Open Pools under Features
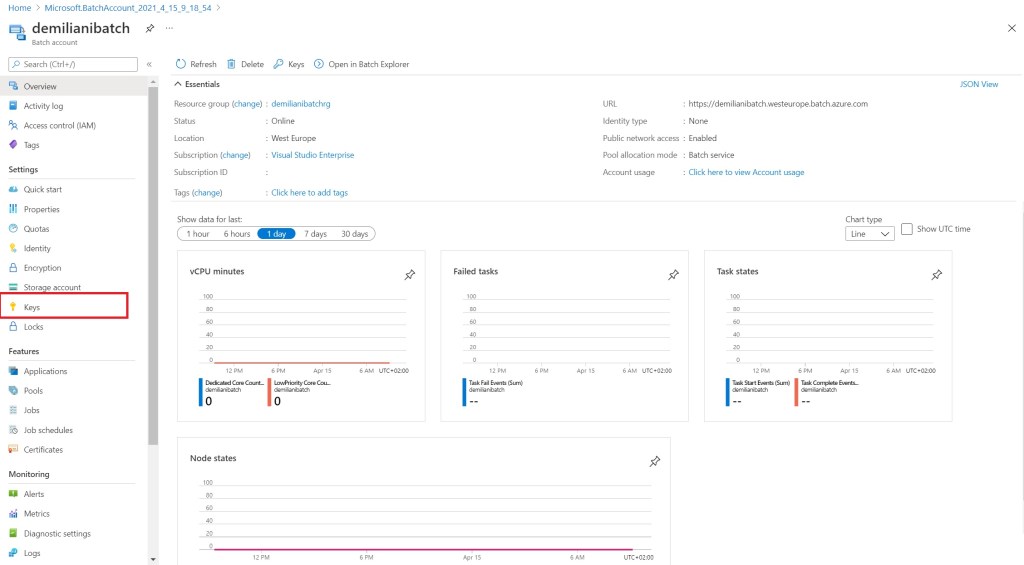The height and width of the screenshot is (565, 1024). 33,391
